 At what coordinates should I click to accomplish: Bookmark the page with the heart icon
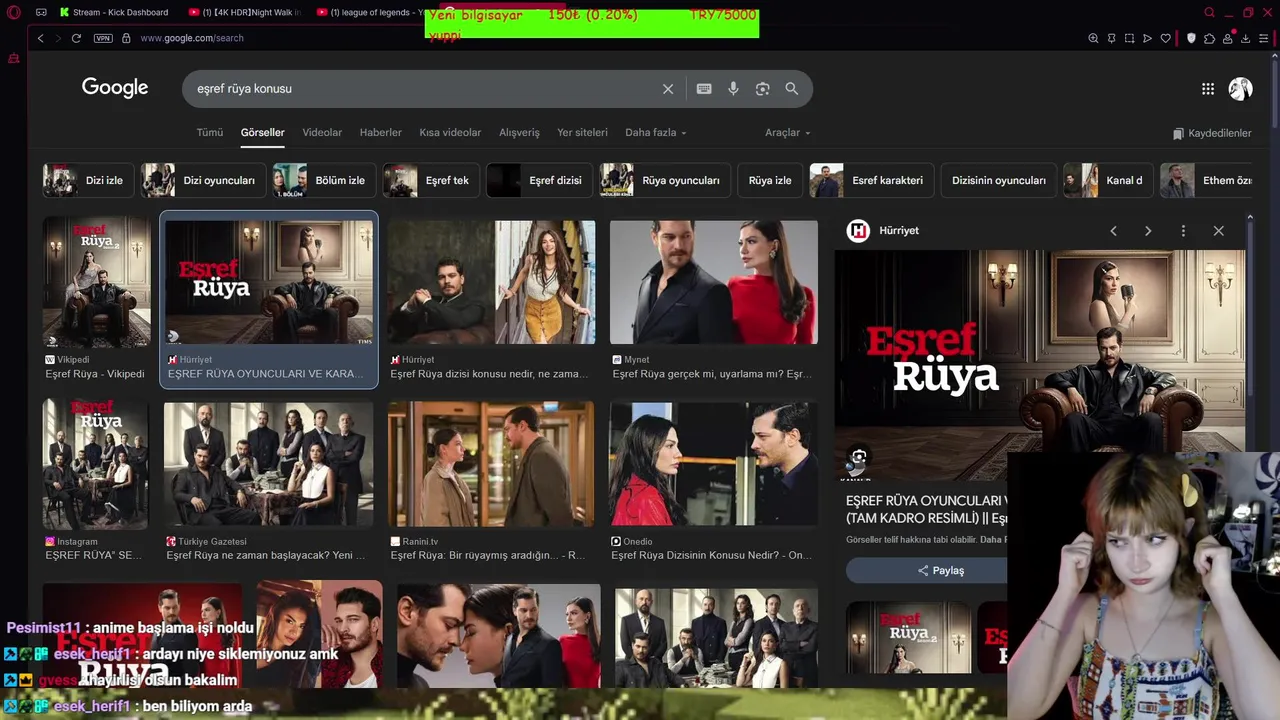[1165, 38]
